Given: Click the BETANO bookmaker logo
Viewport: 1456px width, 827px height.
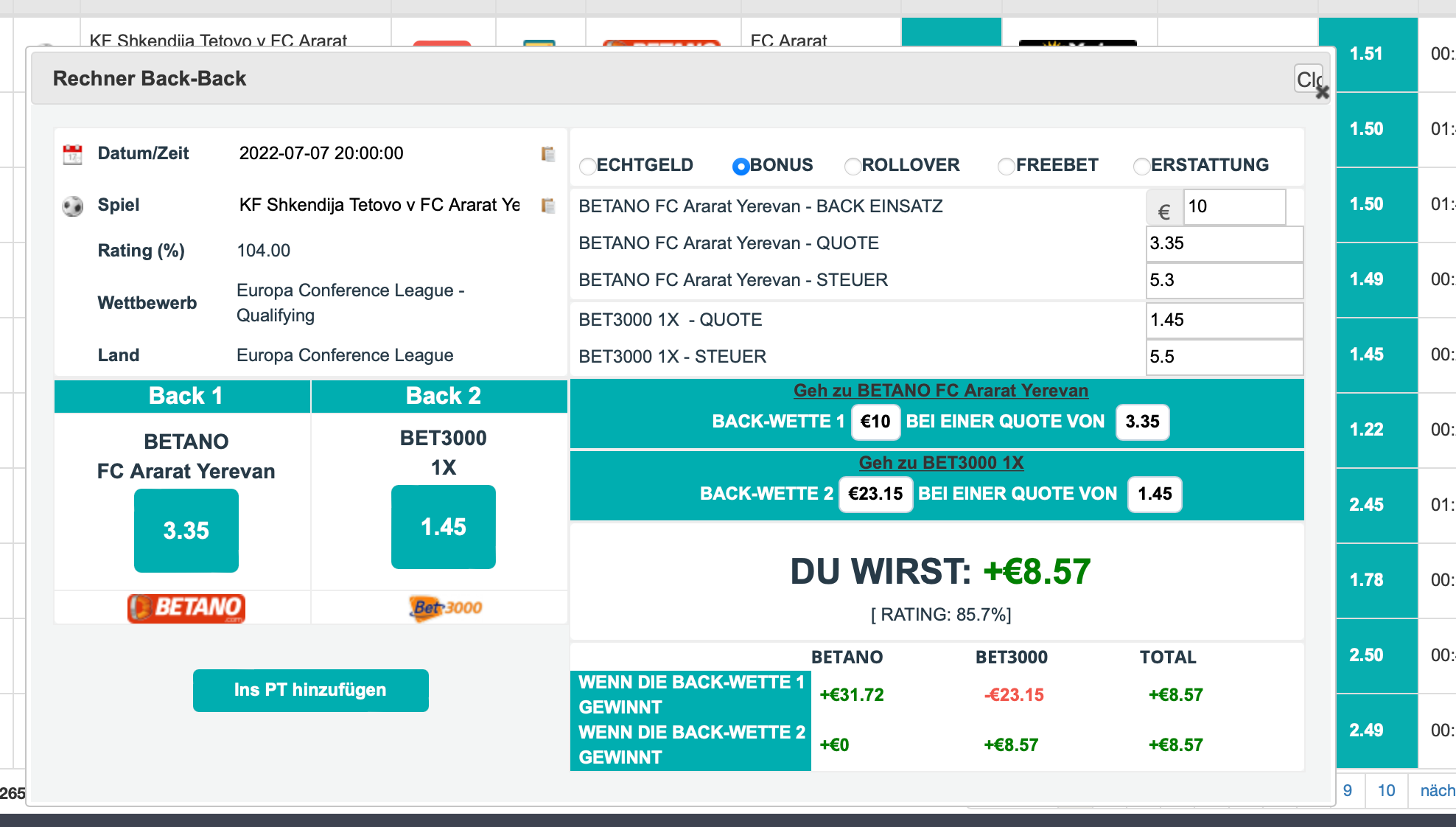Looking at the screenshot, I should pyautogui.click(x=186, y=608).
